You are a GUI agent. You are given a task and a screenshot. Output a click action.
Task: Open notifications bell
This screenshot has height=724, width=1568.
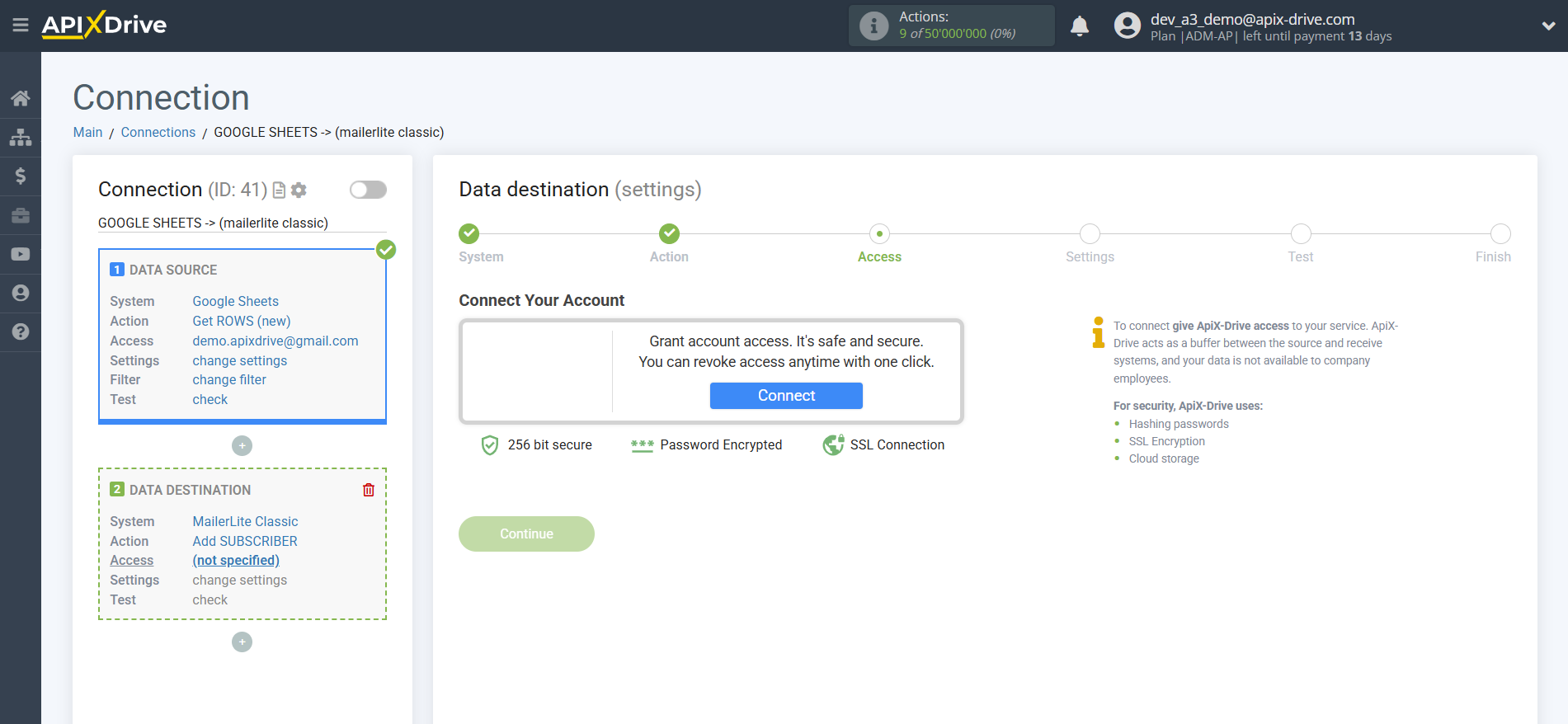1080,26
